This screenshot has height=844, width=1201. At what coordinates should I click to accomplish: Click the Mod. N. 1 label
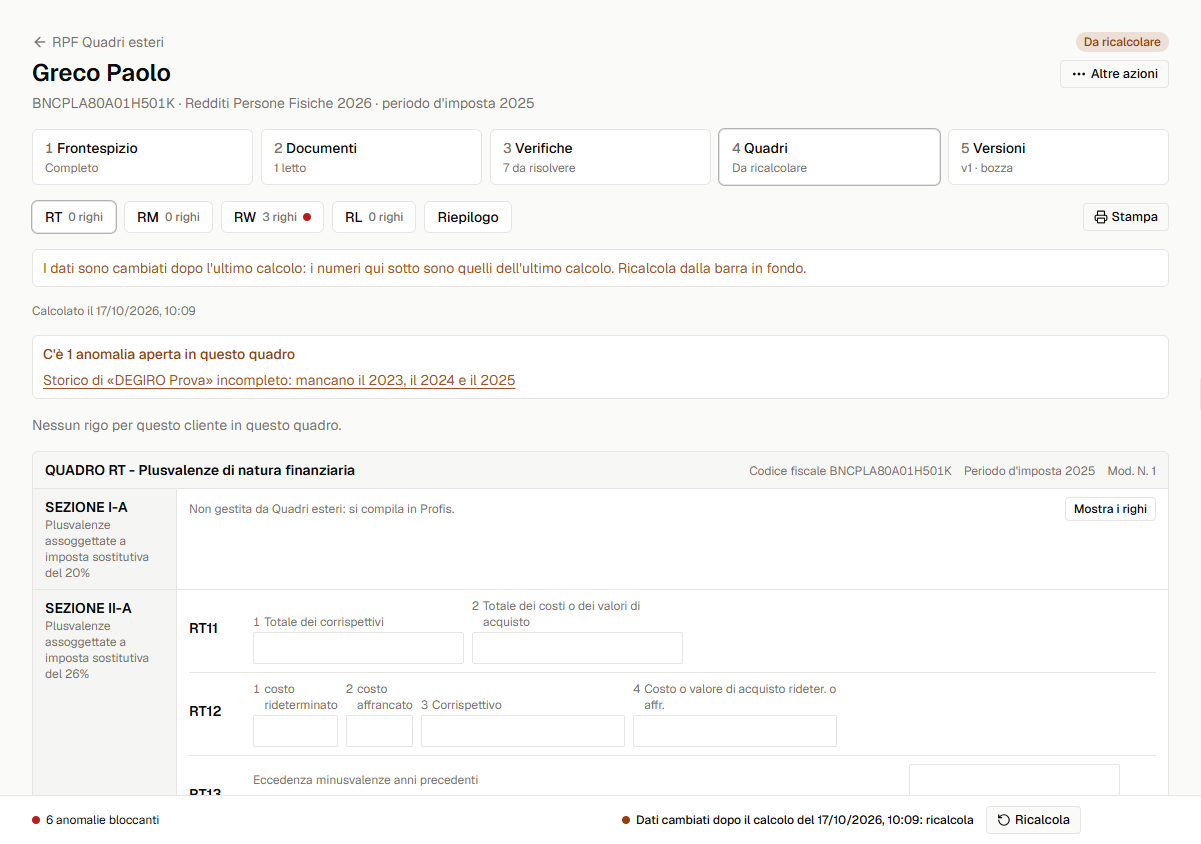click(1131, 470)
